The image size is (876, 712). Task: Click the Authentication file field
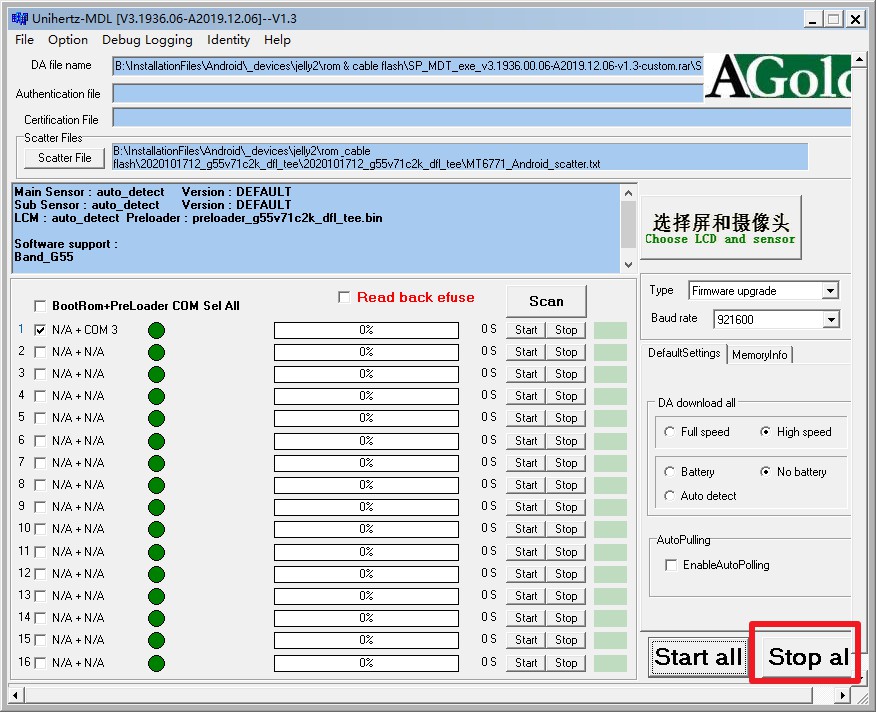tap(407, 93)
